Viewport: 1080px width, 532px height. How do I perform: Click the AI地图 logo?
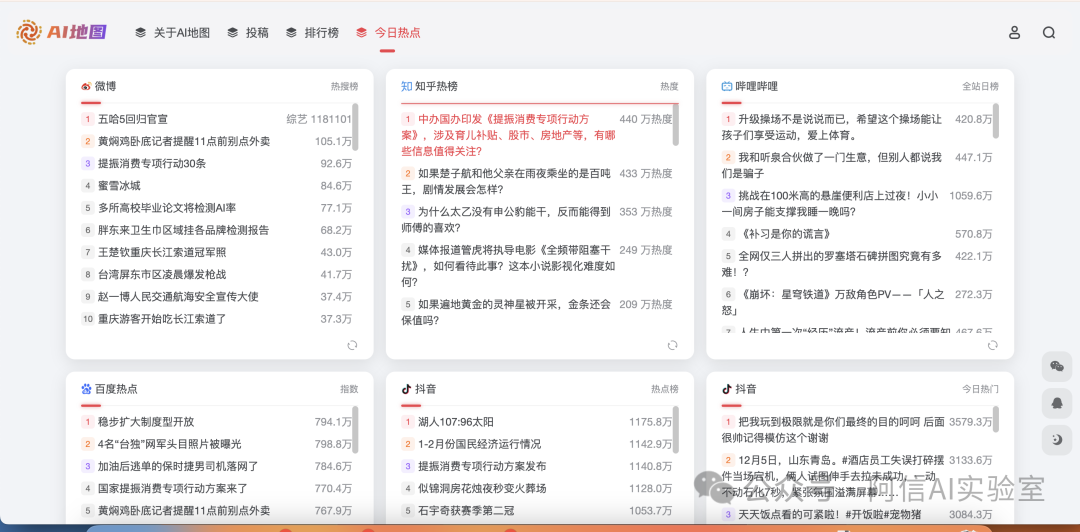(x=61, y=32)
